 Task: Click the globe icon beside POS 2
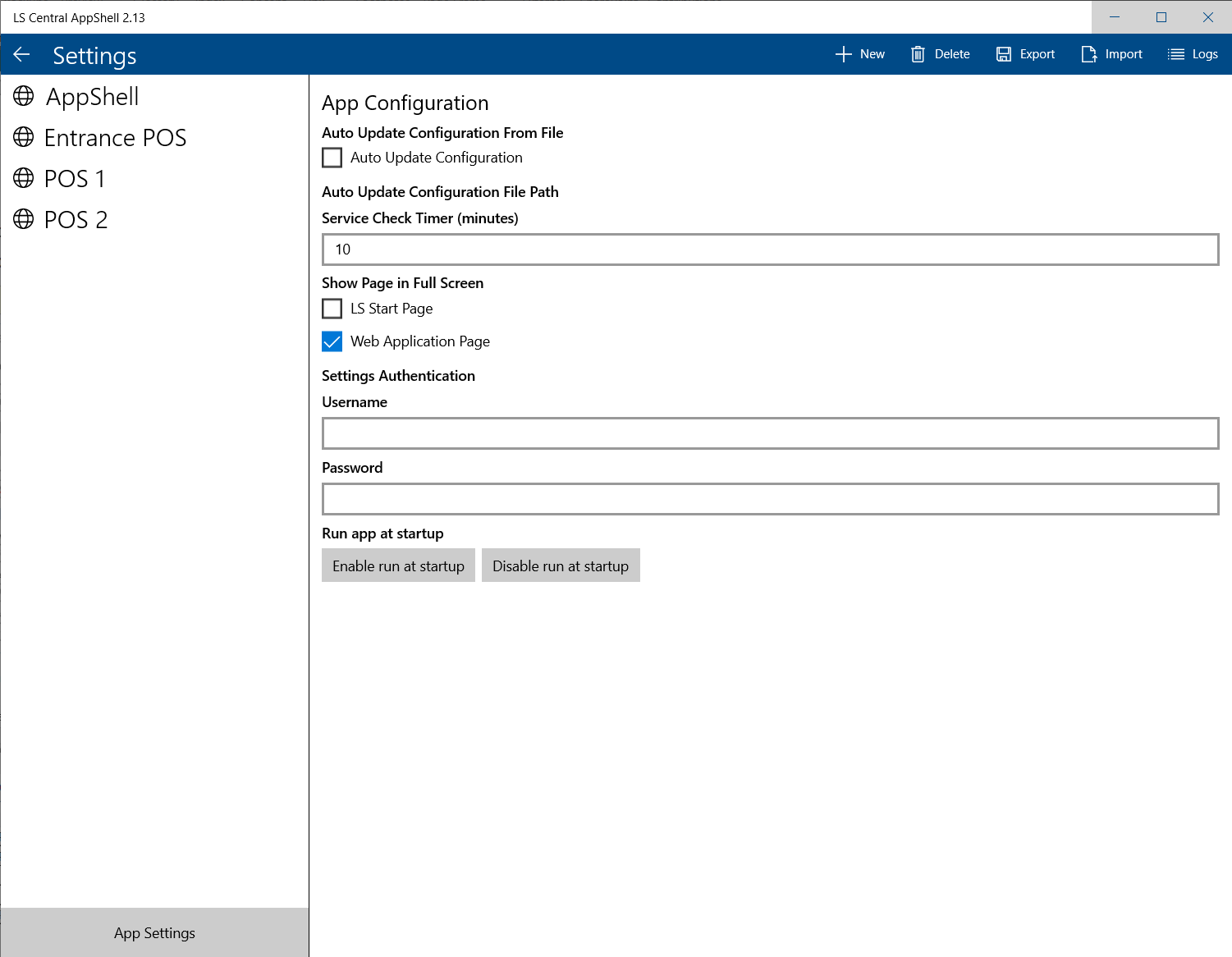click(x=24, y=219)
